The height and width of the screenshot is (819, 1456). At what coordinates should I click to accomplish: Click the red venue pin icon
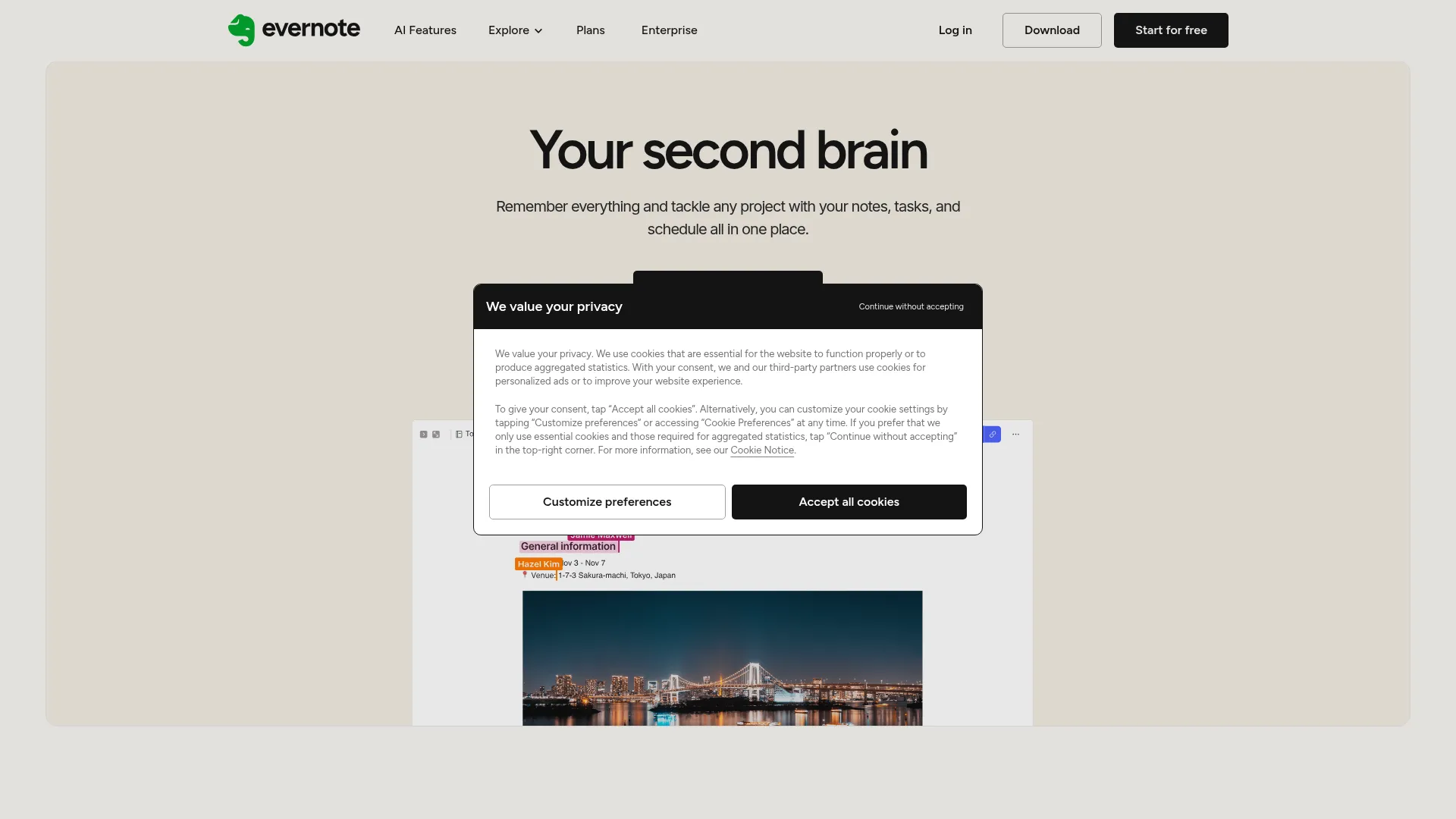(x=524, y=576)
